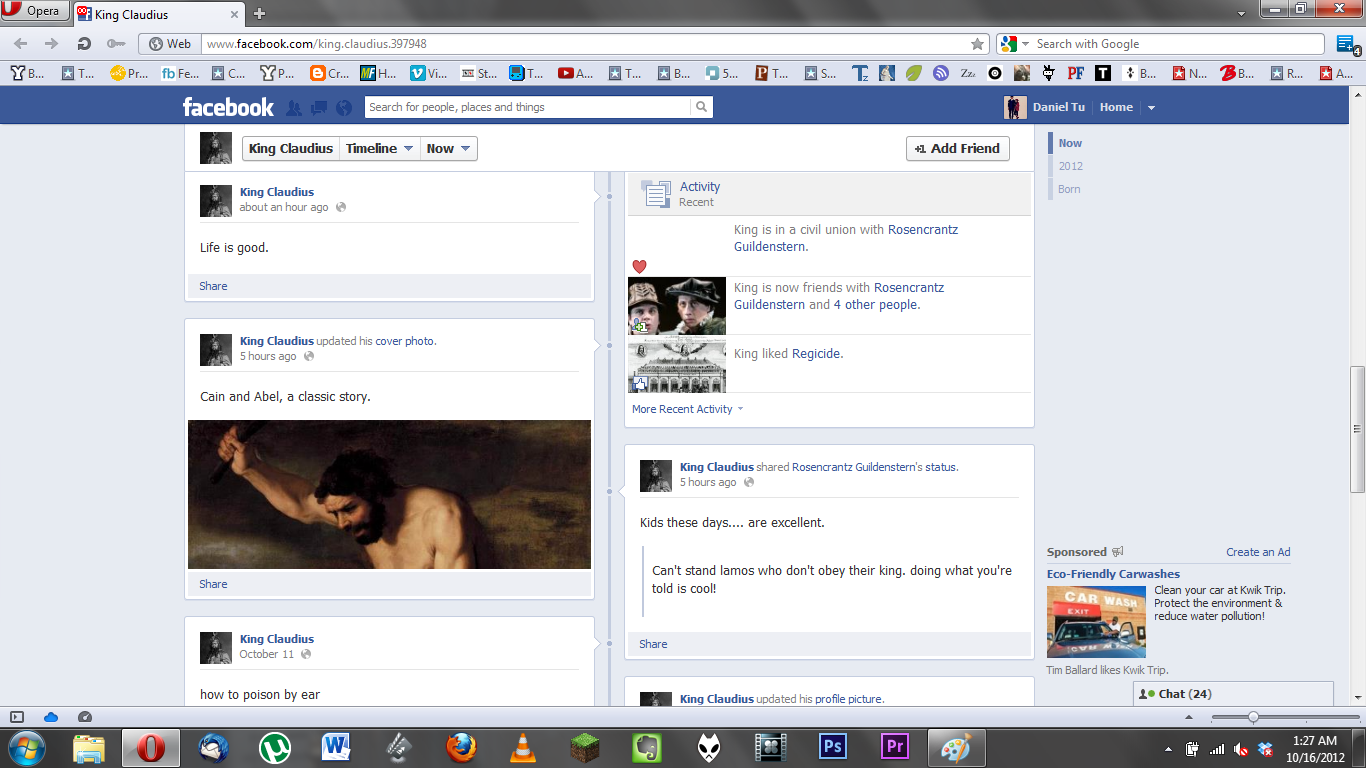Viewport: 1366px width, 768px height.
Task: Jump to 2012 in timeline navigator
Action: point(1070,166)
